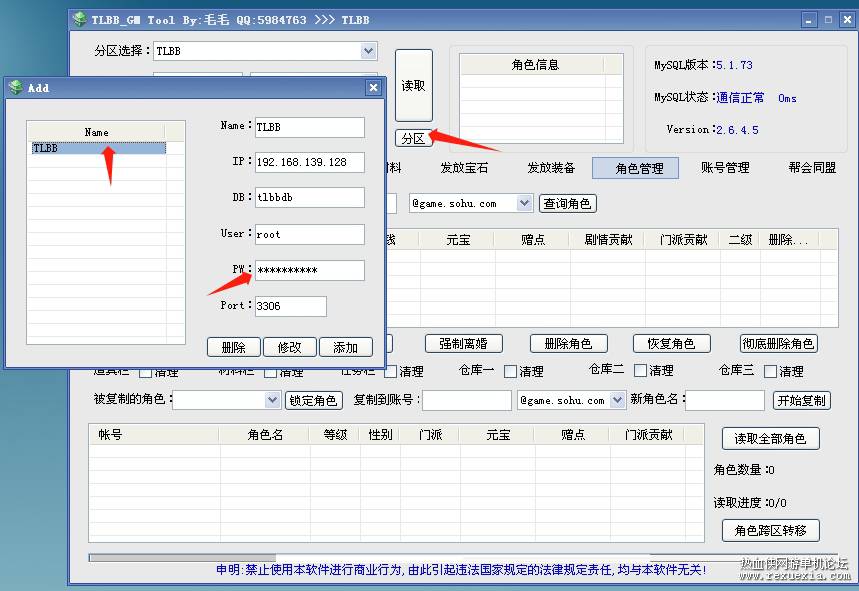
Task: Click the Name input field
Action: pos(310,127)
